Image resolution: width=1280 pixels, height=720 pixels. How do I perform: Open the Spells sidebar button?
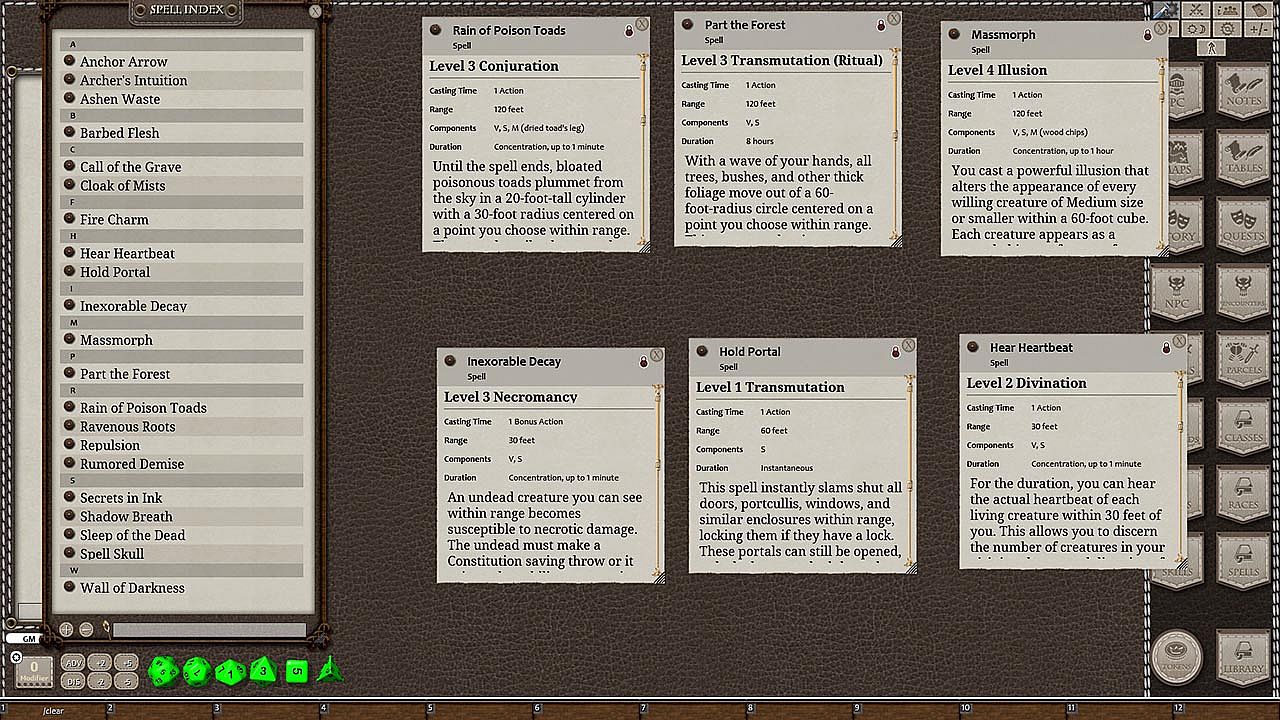1243,561
